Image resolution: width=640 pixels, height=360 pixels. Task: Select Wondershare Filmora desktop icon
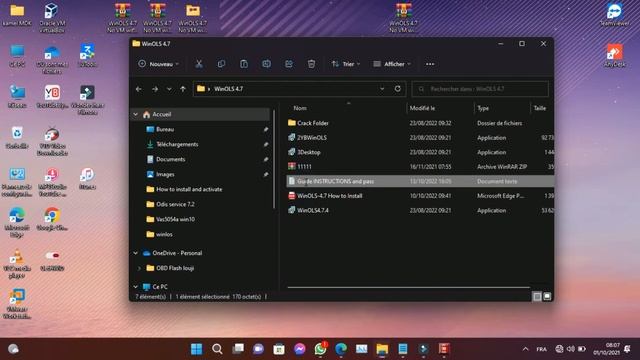coord(87,100)
